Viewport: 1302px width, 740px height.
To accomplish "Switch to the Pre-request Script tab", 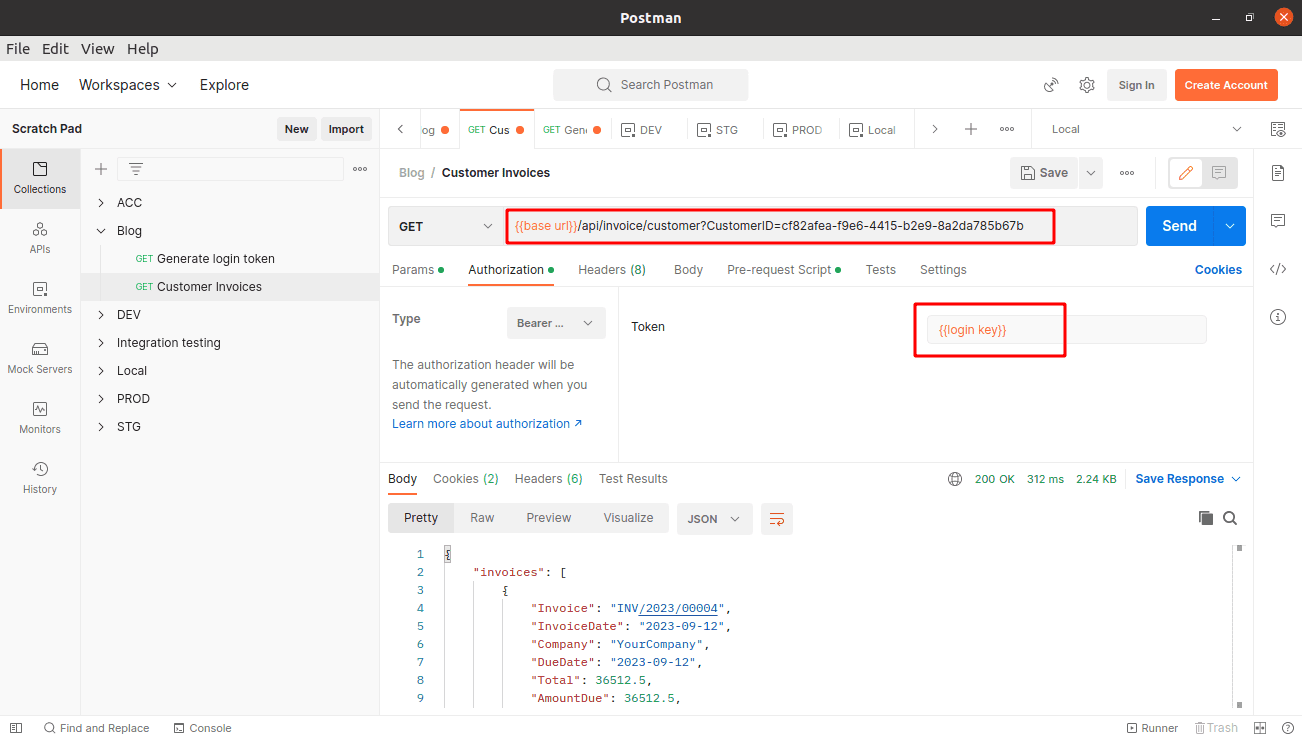I will pos(784,270).
